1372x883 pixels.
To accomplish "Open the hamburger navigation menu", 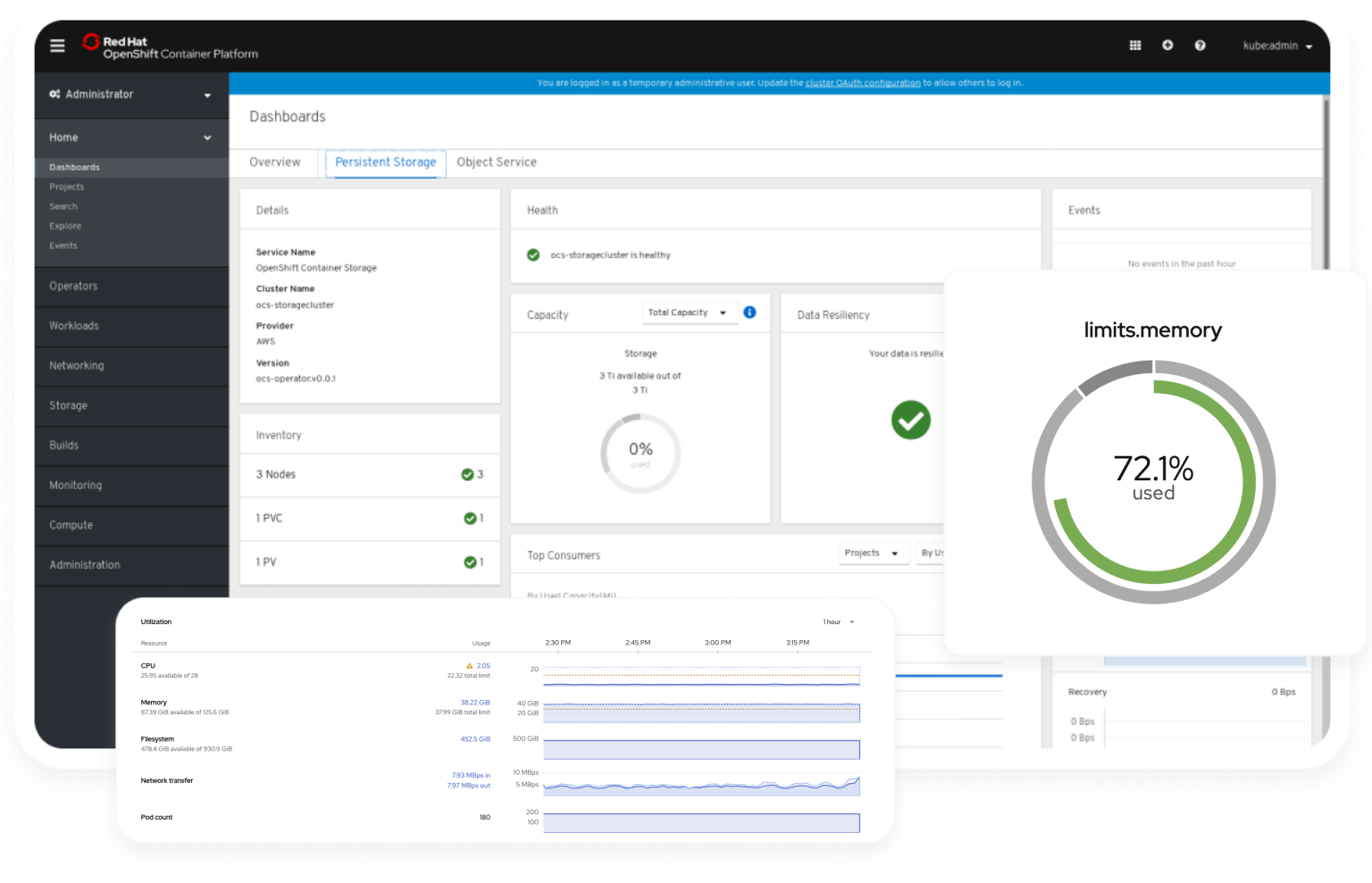I will tap(57, 46).
